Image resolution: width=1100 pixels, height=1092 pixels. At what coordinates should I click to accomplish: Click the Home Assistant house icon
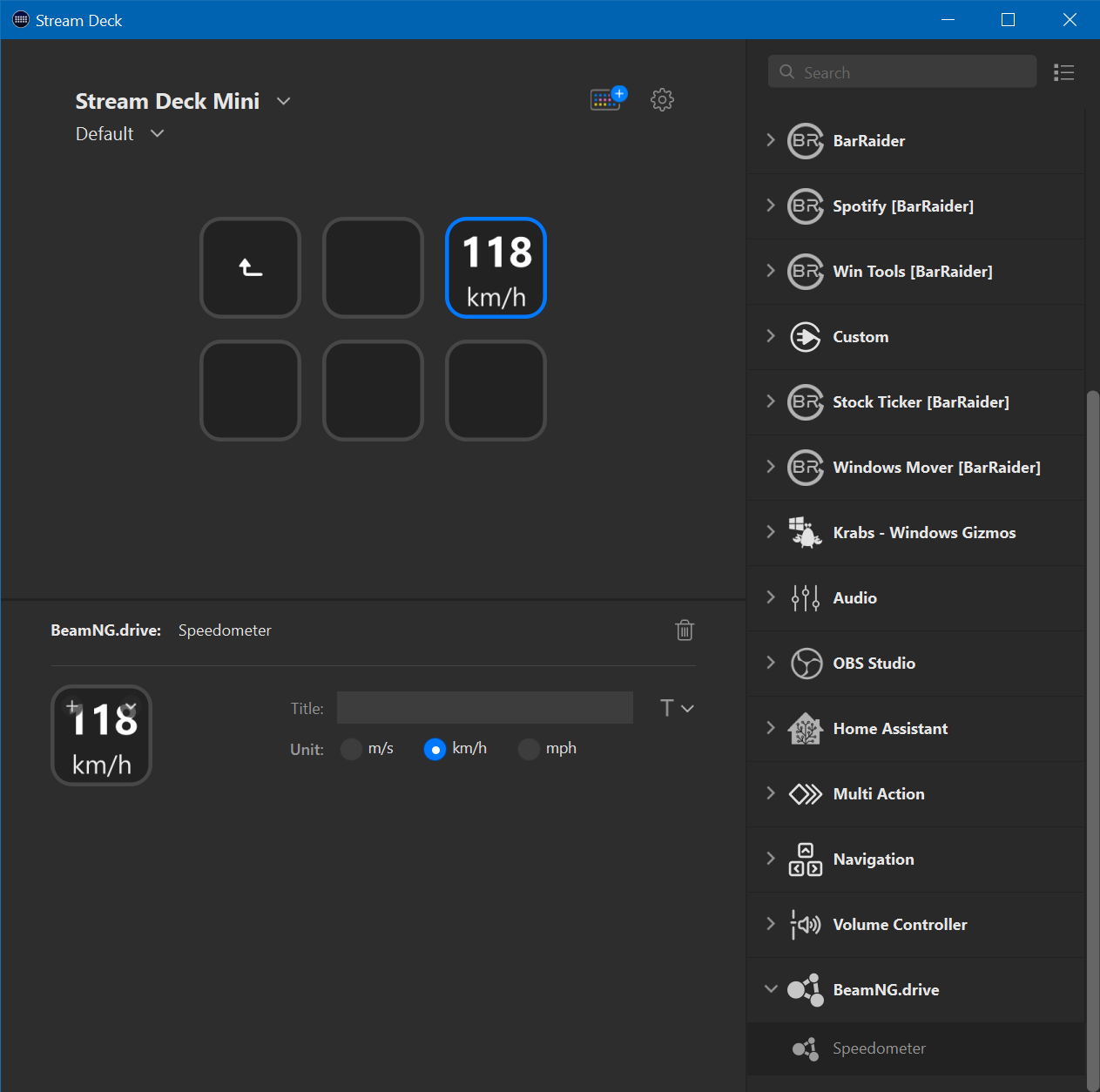806,729
